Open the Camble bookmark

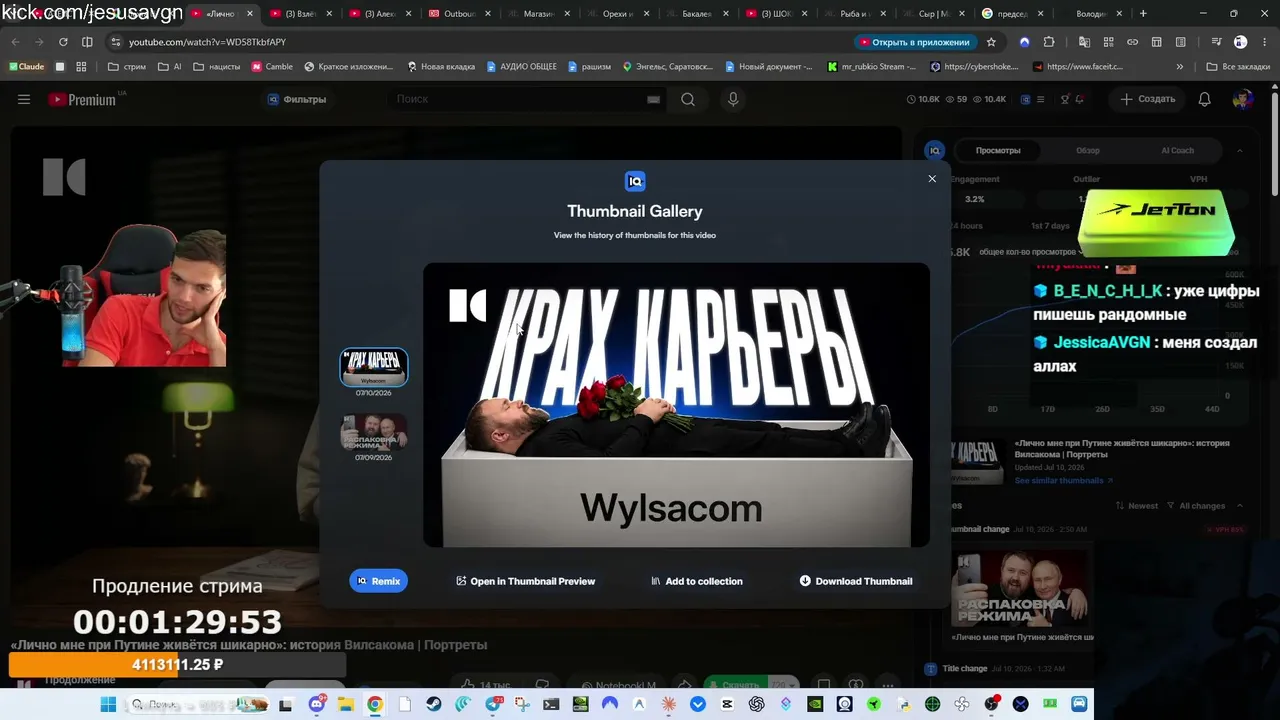[273, 67]
